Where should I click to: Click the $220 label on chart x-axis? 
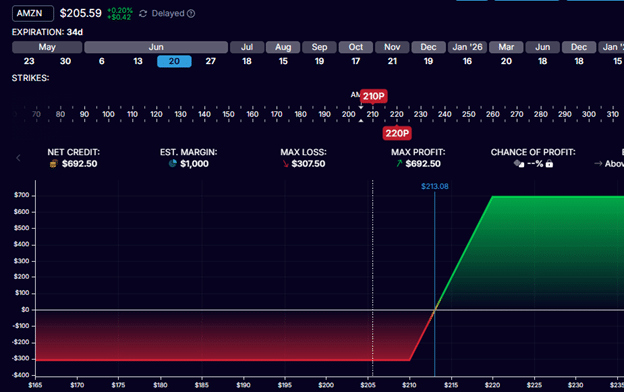pyautogui.click(x=492, y=385)
